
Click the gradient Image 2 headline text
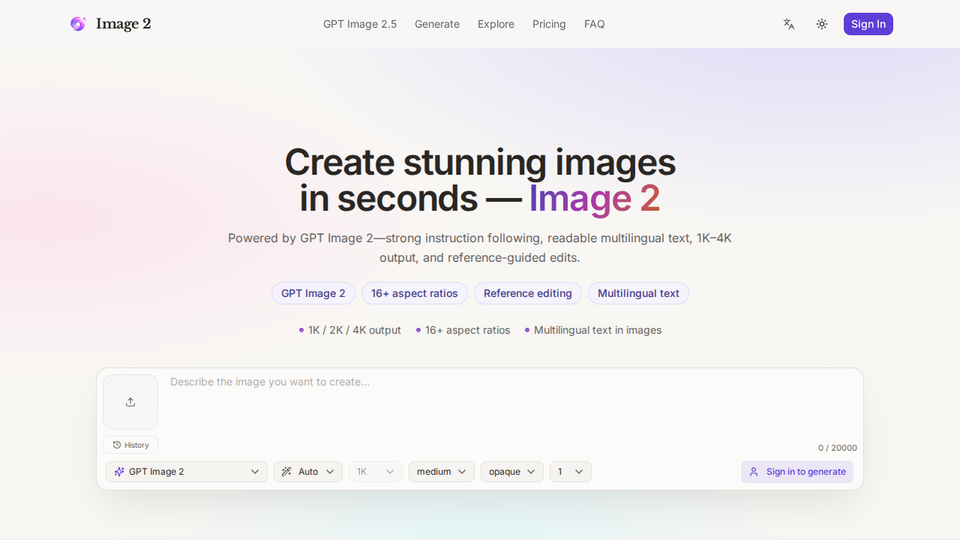pos(594,198)
